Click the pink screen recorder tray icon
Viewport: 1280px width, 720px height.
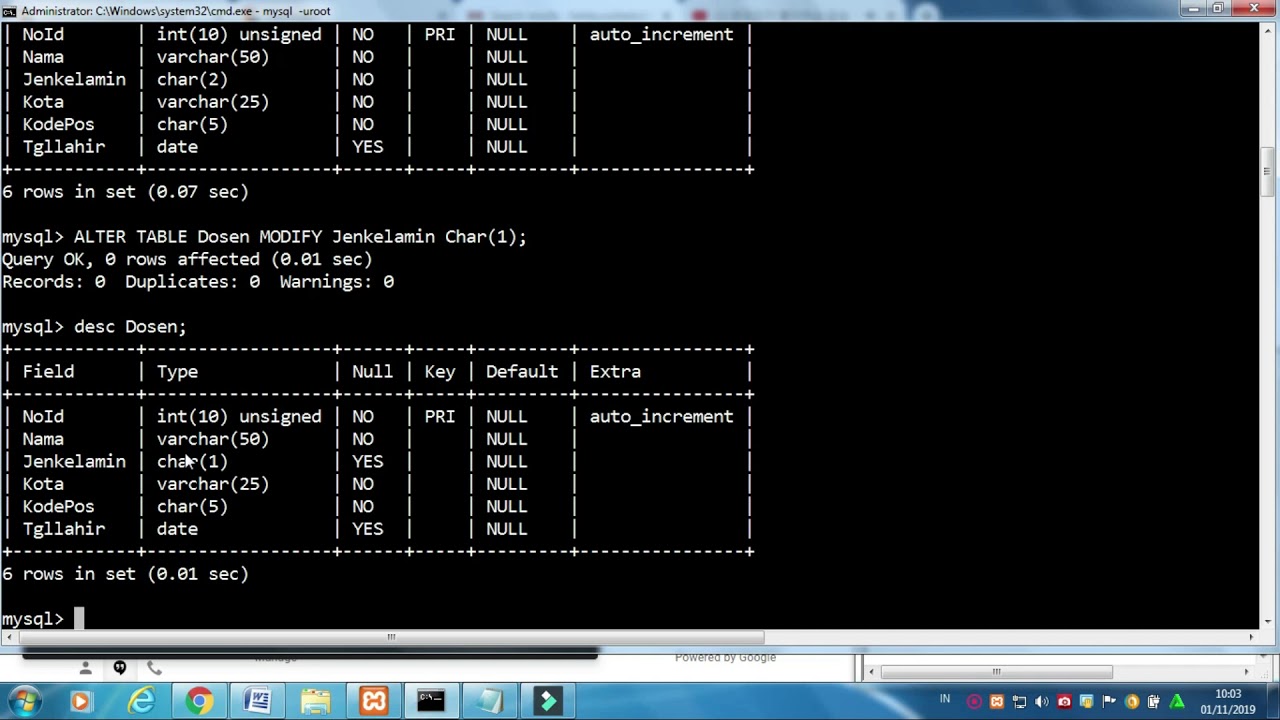click(974, 702)
